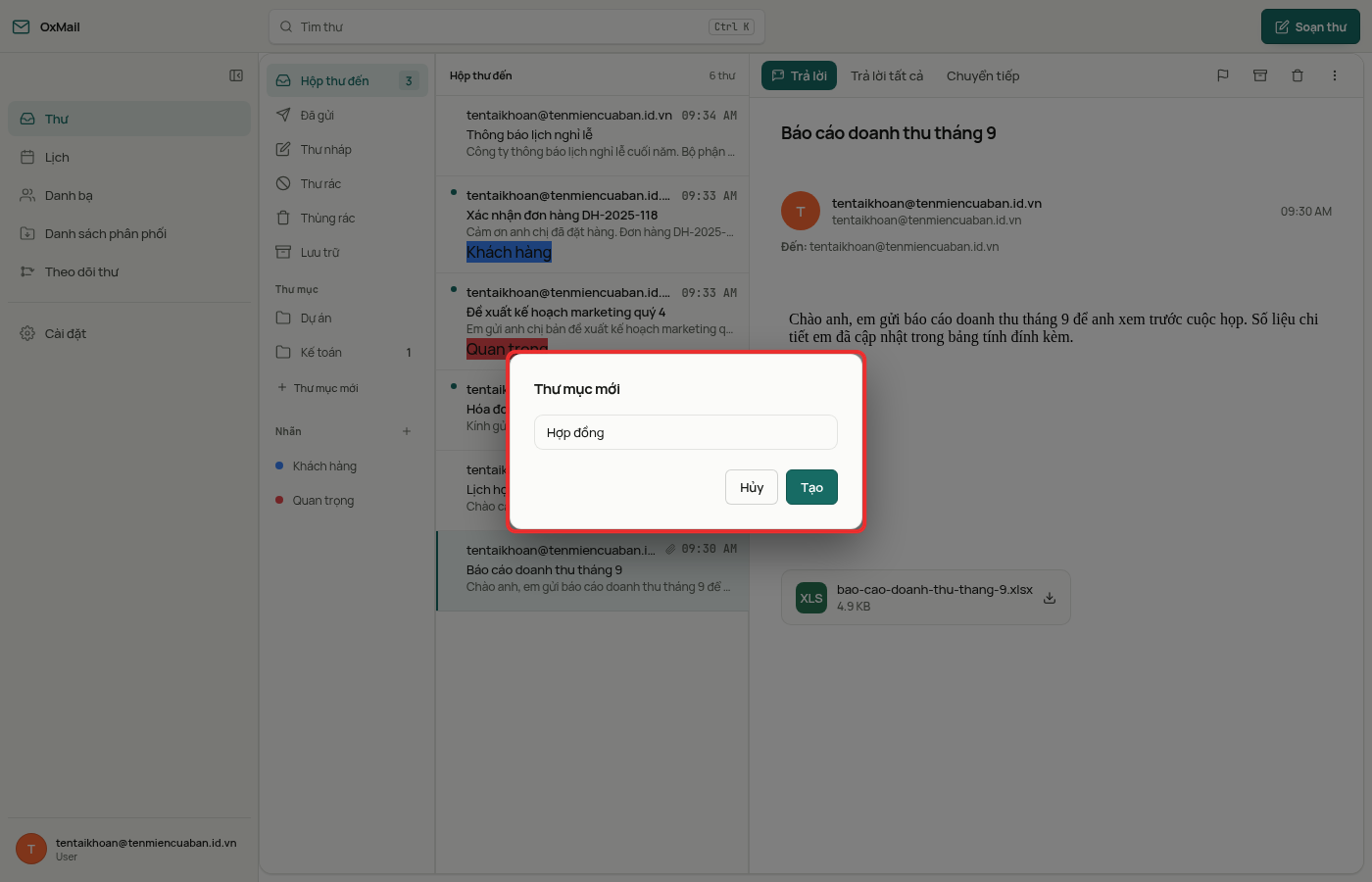The height and width of the screenshot is (882, 1372).
Task: Delete the email with the trash icon
Action: click(x=1298, y=75)
